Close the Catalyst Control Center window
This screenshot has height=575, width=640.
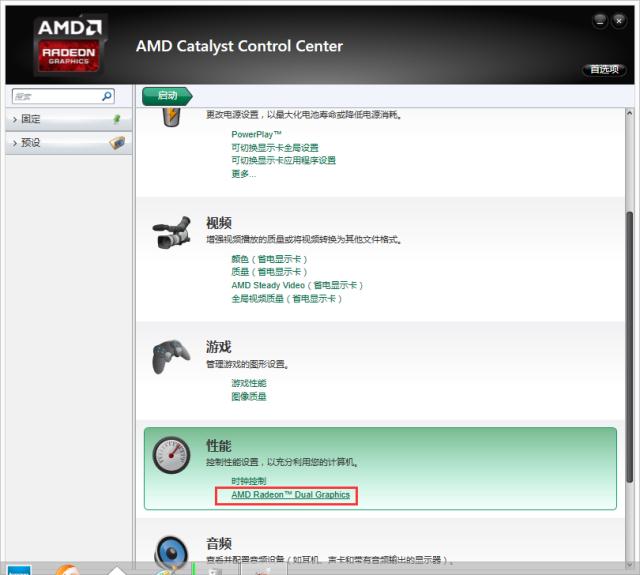tap(619, 21)
